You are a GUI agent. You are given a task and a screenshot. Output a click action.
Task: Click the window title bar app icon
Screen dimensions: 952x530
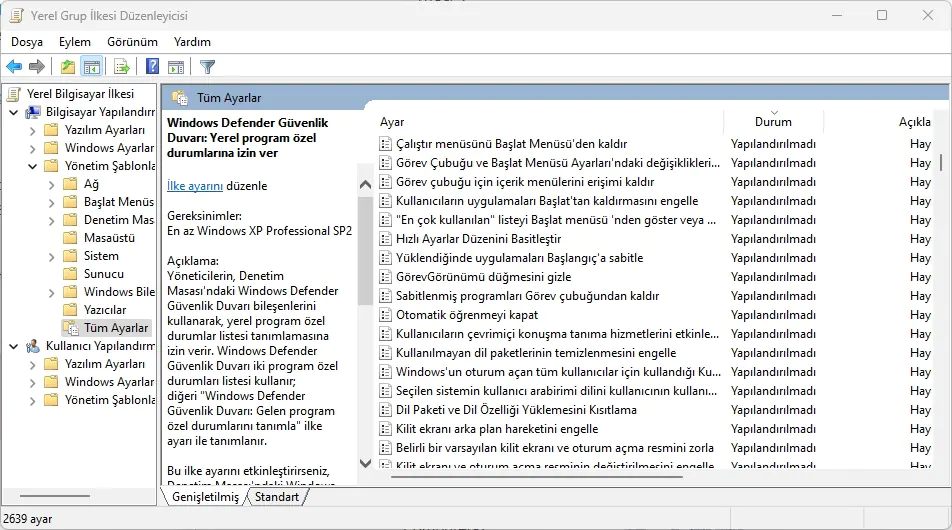click(x=16, y=15)
